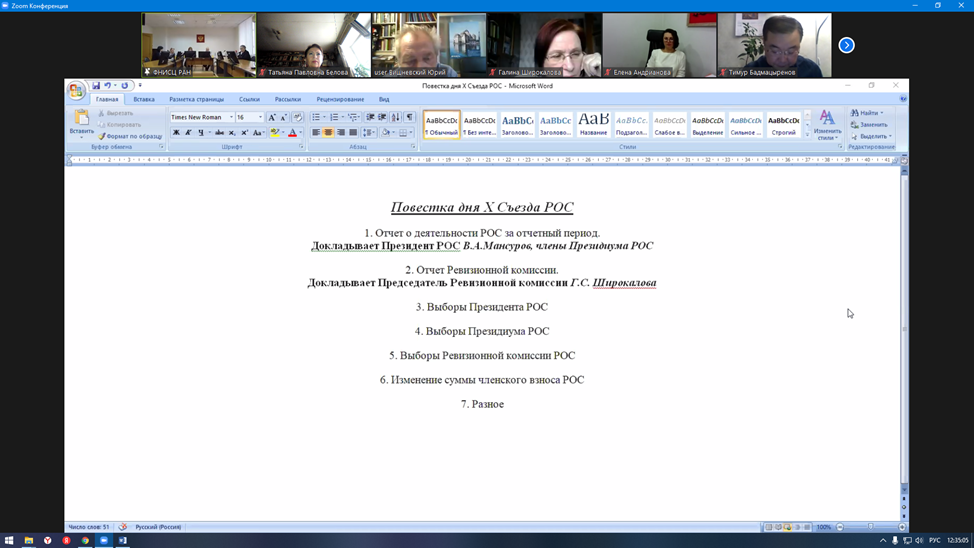Image resolution: width=974 pixels, height=548 pixels.
Task: Center-align the paragraph text
Action: pyautogui.click(x=328, y=133)
